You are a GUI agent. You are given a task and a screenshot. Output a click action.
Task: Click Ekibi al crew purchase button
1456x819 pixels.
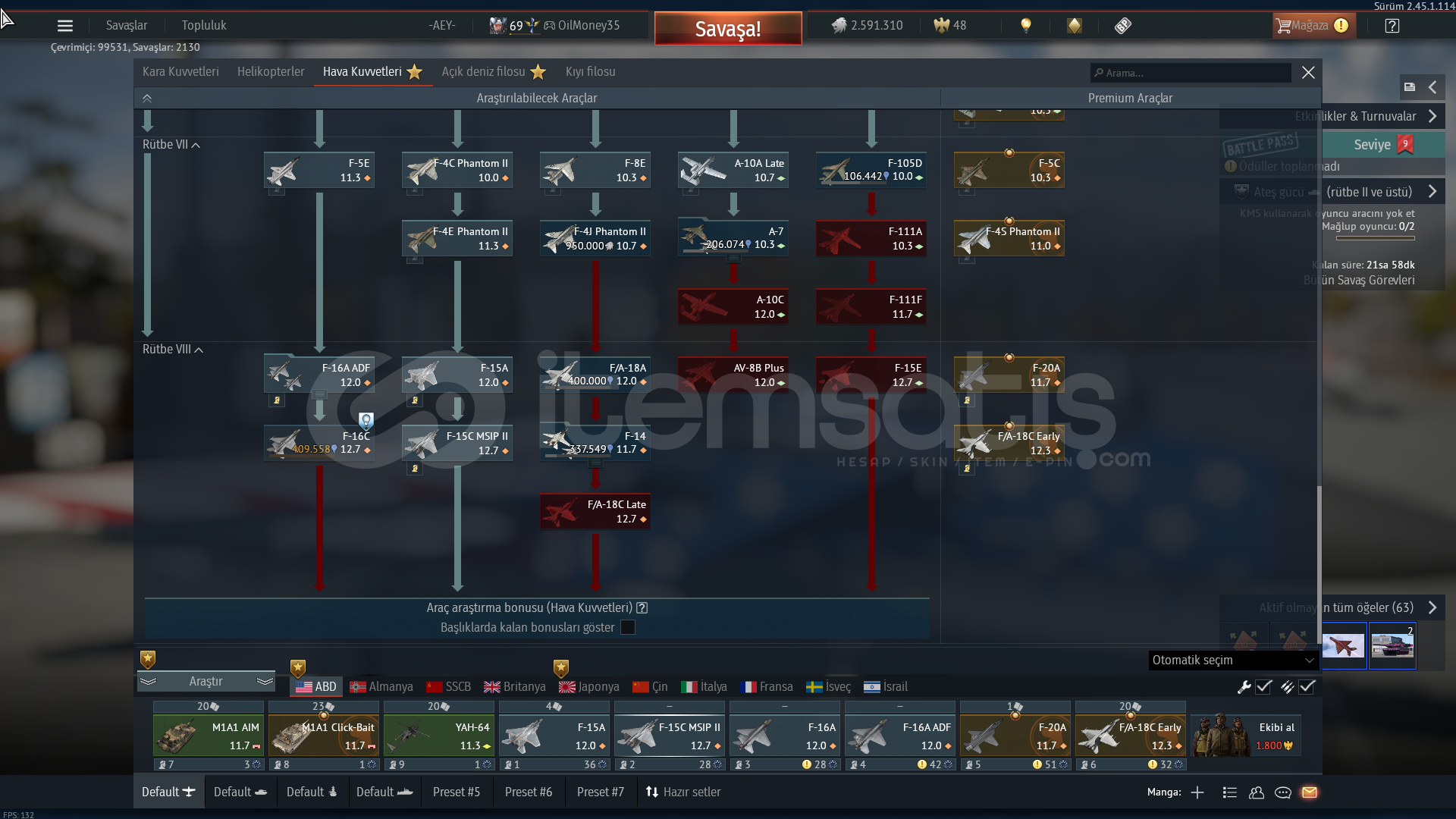[x=1246, y=736]
